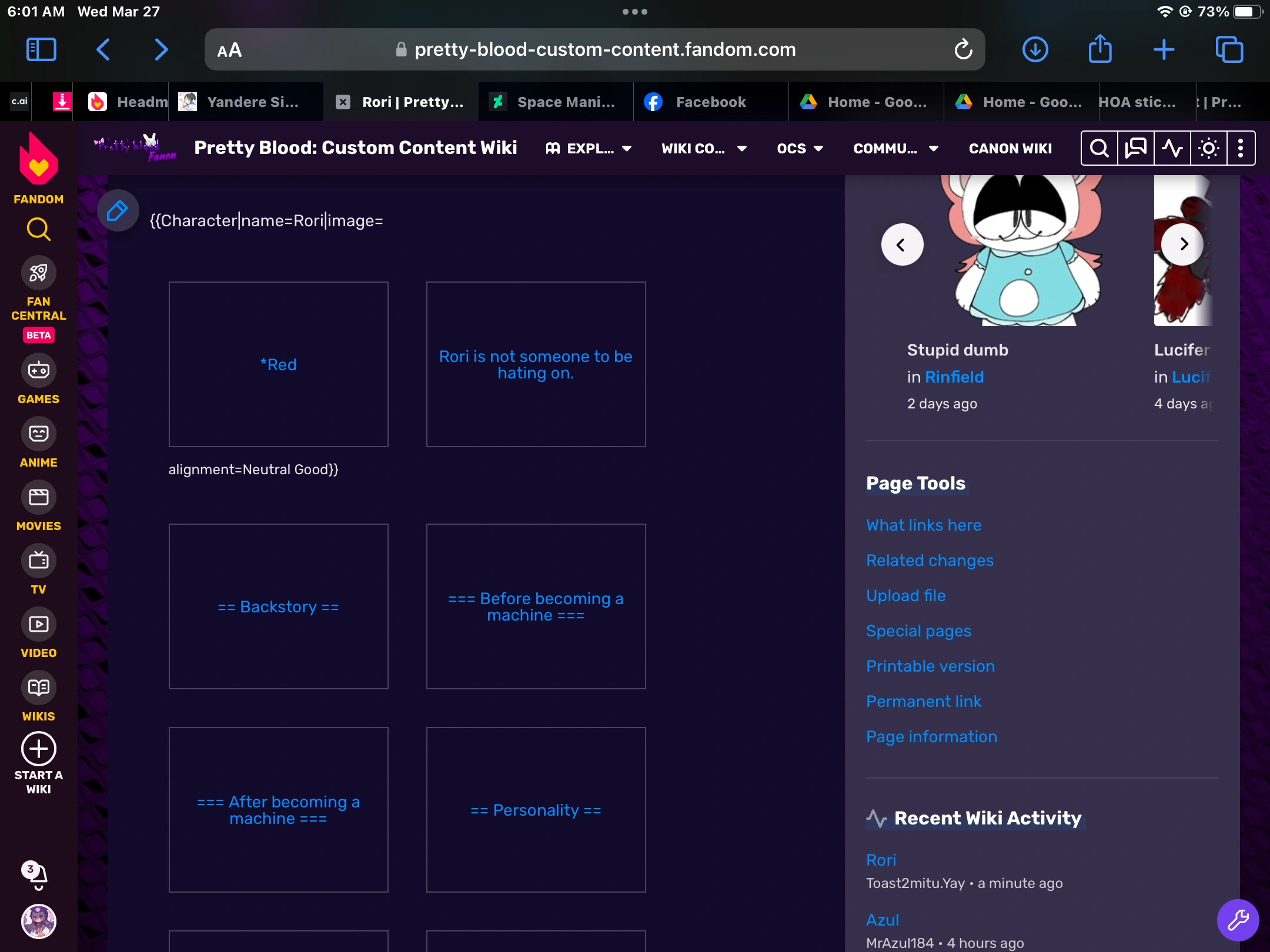Expand the Explore dropdown menu
Image resolution: width=1270 pixels, height=952 pixels.
[589, 149]
